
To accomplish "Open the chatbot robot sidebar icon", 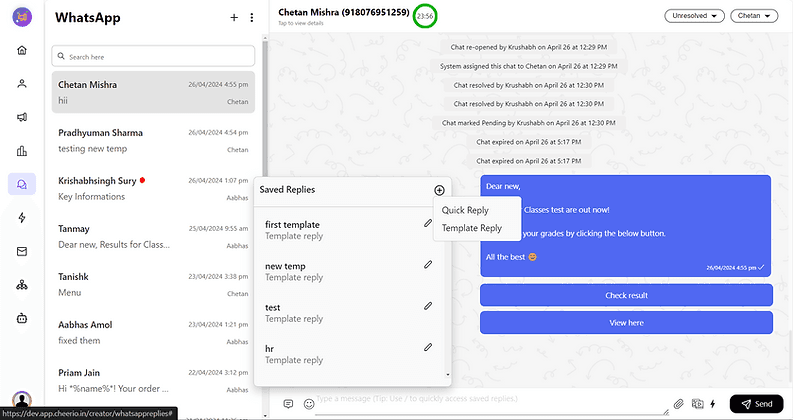I will pyautogui.click(x=22, y=318).
